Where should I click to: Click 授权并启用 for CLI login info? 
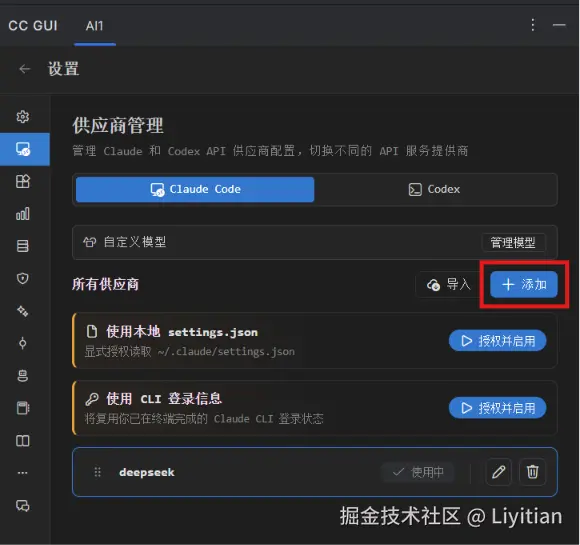point(498,408)
